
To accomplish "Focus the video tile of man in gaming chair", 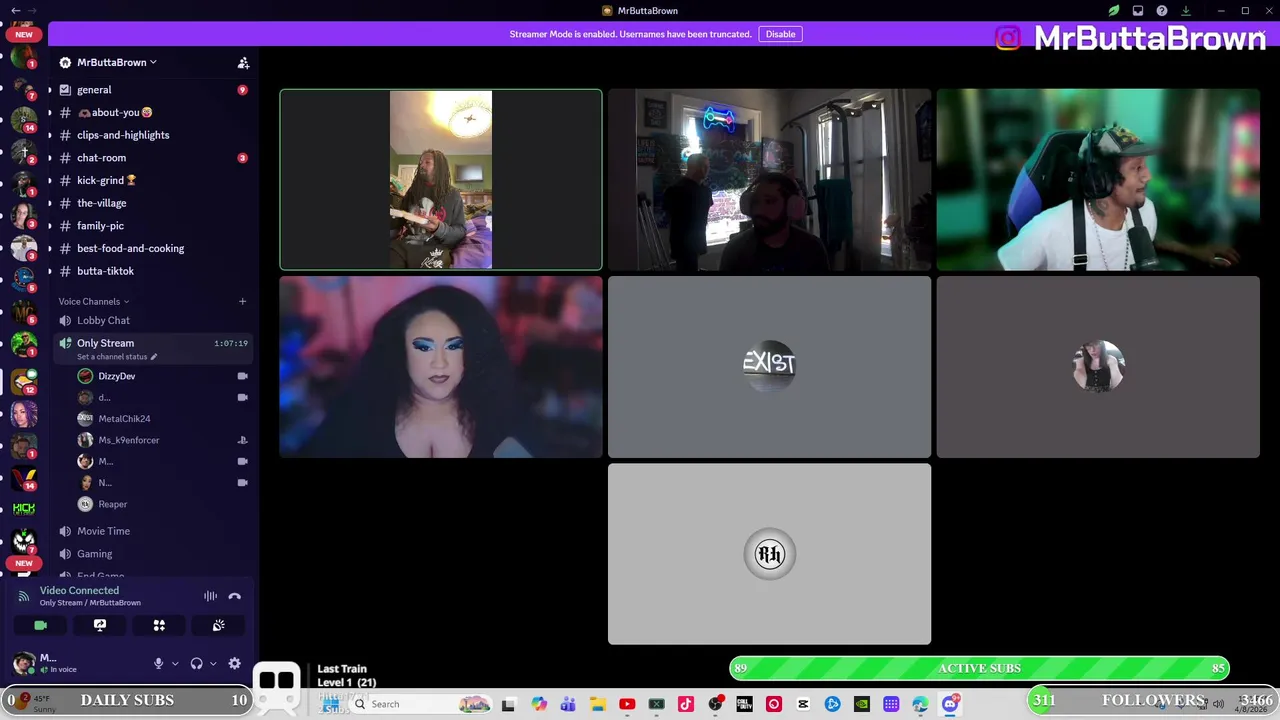I will (x=1098, y=180).
